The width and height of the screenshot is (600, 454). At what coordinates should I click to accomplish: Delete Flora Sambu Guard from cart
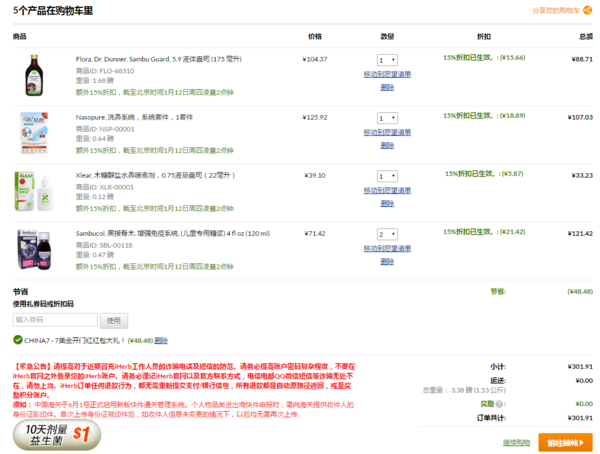pos(387,87)
